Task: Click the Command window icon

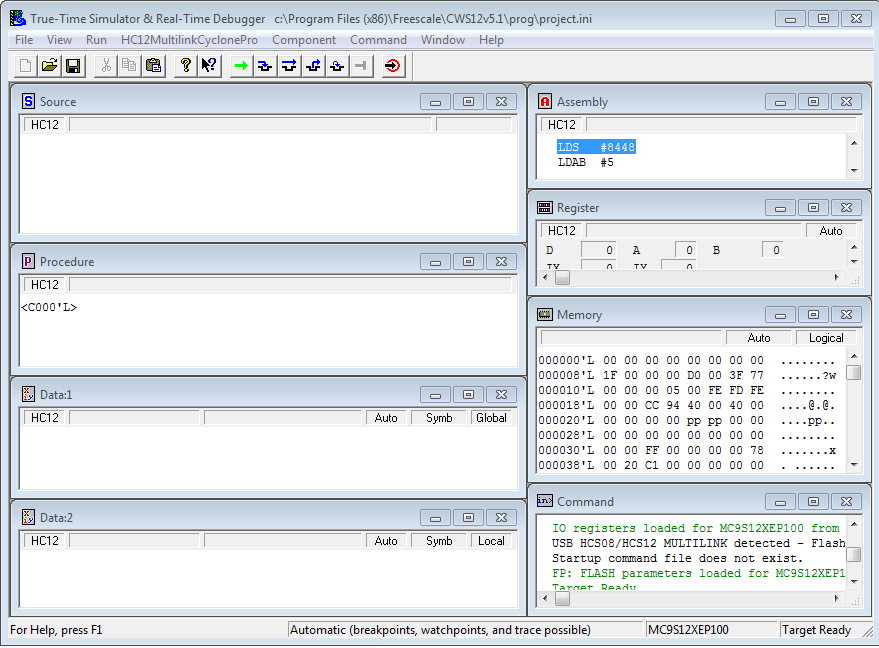Action: point(545,501)
